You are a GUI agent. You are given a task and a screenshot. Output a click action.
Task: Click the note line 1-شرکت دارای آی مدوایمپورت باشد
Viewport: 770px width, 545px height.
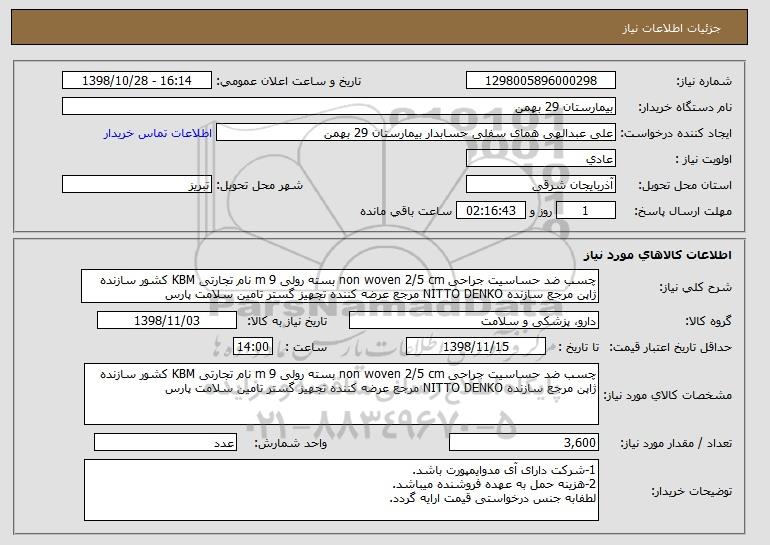[504, 470]
